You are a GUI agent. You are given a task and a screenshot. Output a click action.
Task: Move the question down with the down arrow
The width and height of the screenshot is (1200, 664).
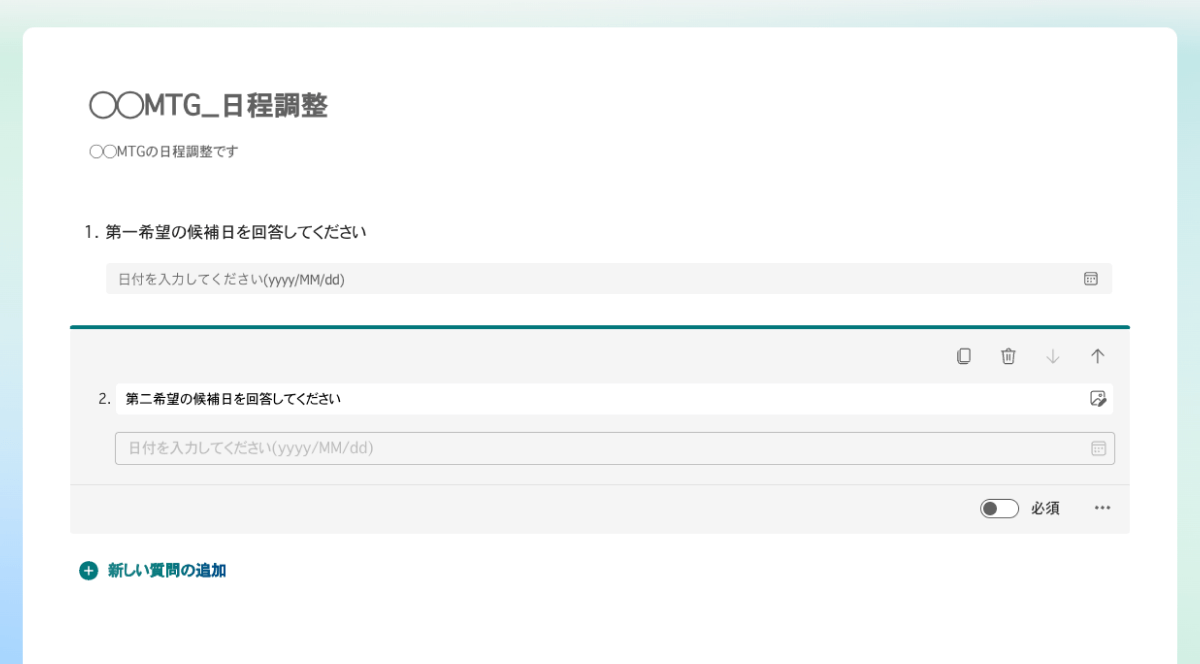1052,356
